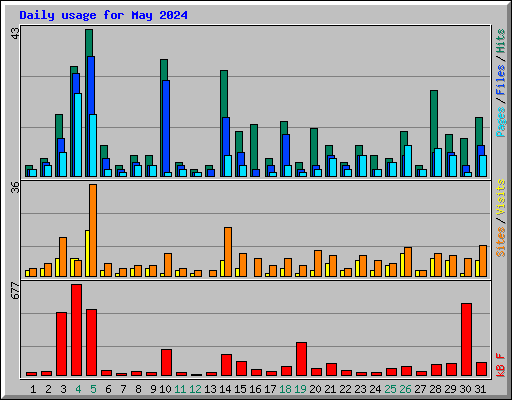Click the '43' maximum value on the hits axis
The height and width of the screenshot is (400, 512).
click(x=15, y=33)
